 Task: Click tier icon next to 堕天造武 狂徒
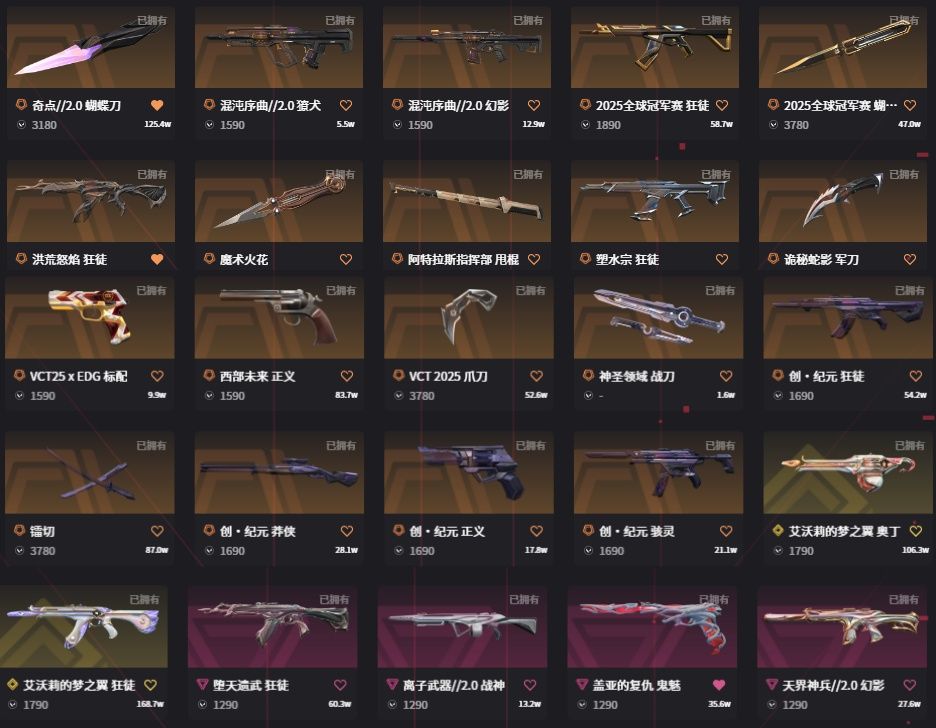click(x=202, y=684)
